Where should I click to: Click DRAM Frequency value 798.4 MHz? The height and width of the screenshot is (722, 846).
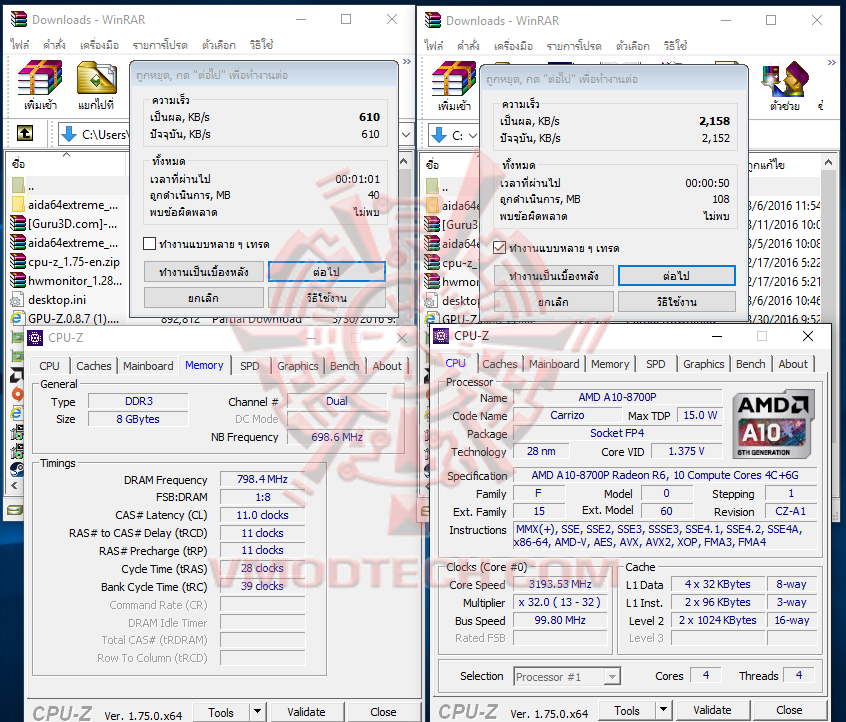pos(262,479)
